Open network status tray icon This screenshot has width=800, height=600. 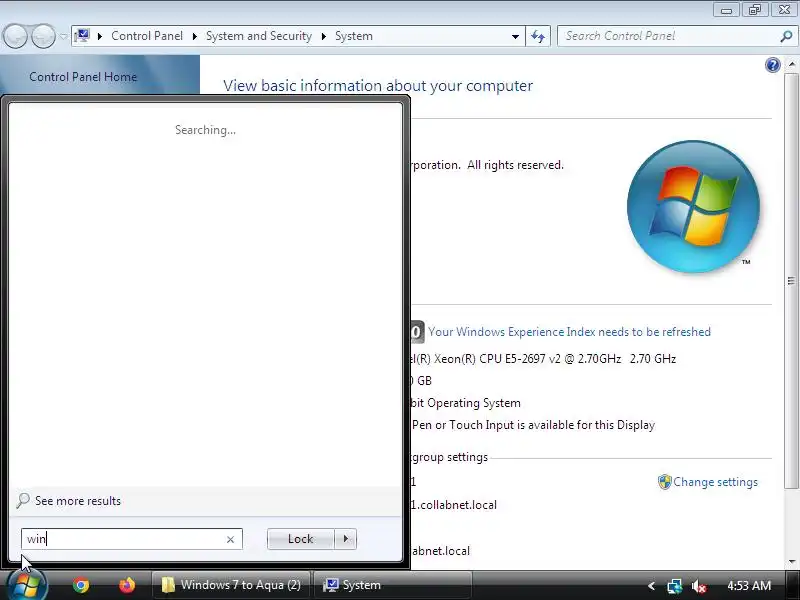tap(674, 586)
